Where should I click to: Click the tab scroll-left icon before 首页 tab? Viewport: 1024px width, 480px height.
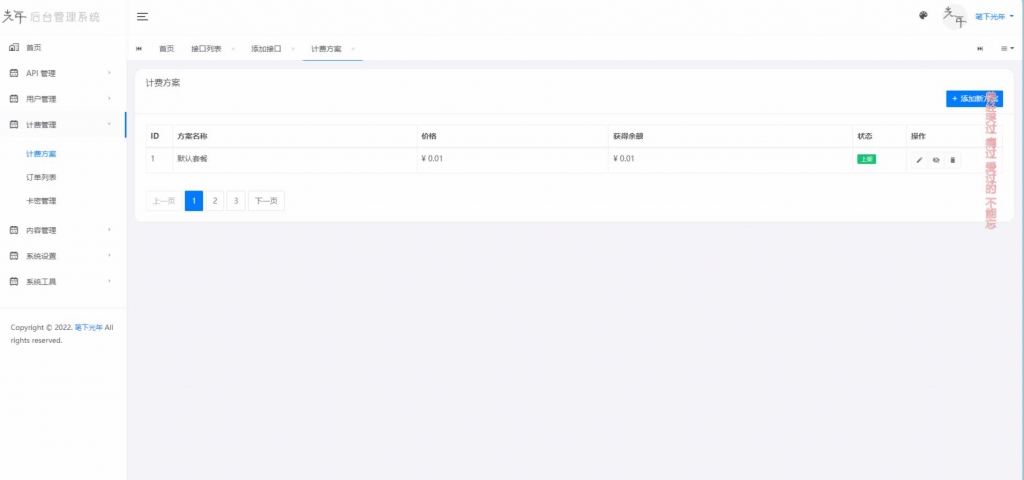click(138, 48)
